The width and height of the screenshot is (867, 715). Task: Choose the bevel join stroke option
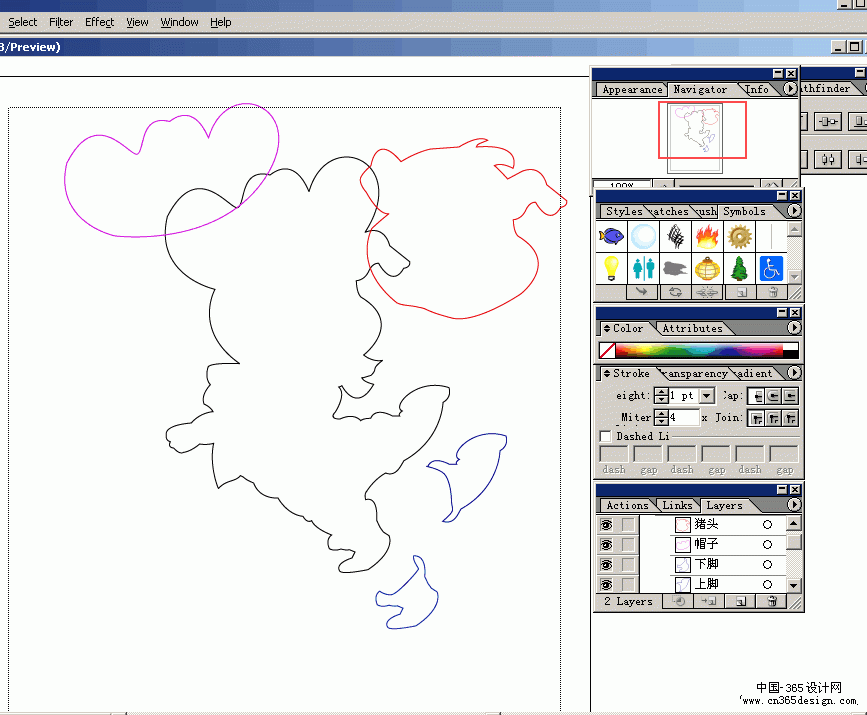click(790, 418)
